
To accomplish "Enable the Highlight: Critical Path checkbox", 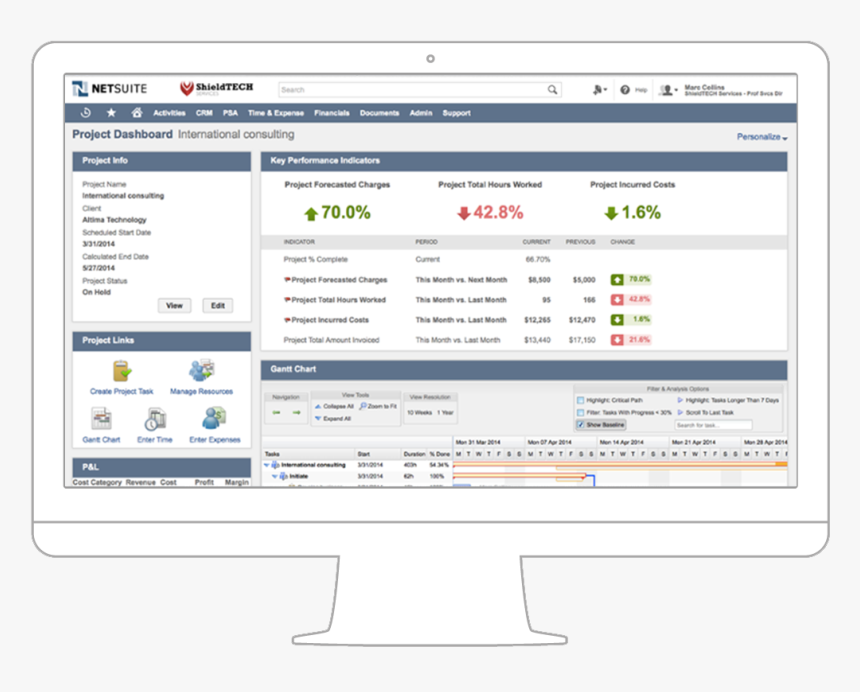I will [580, 400].
